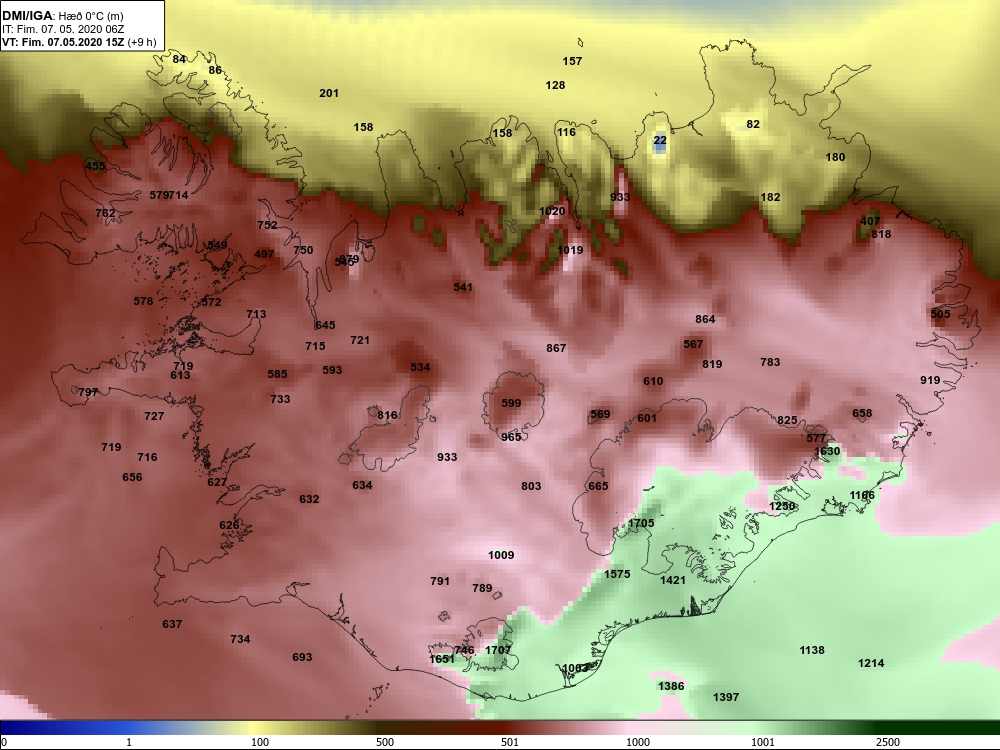Click the 100 label on the color scale
The width and height of the screenshot is (1000, 750).
tap(260, 742)
